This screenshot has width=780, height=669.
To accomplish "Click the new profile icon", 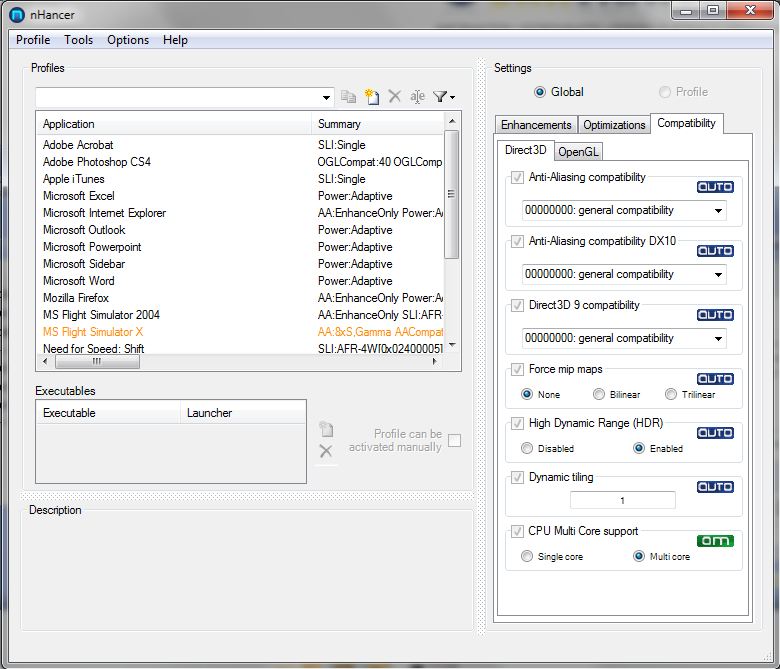I will [x=372, y=97].
